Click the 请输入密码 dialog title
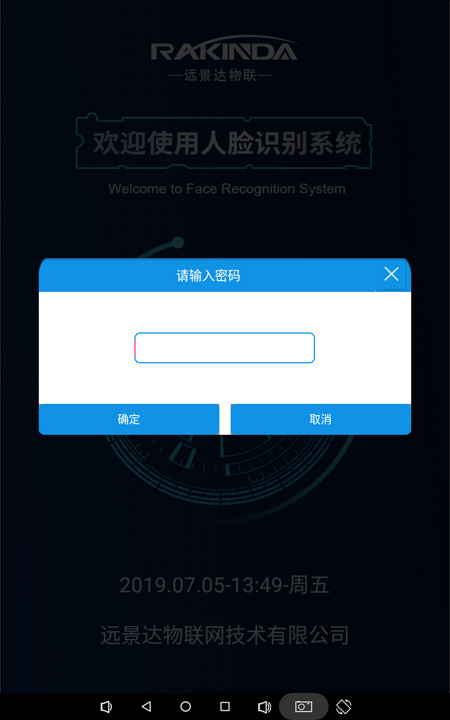This screenshot has height=720, width=450. (x=208, y=276)
